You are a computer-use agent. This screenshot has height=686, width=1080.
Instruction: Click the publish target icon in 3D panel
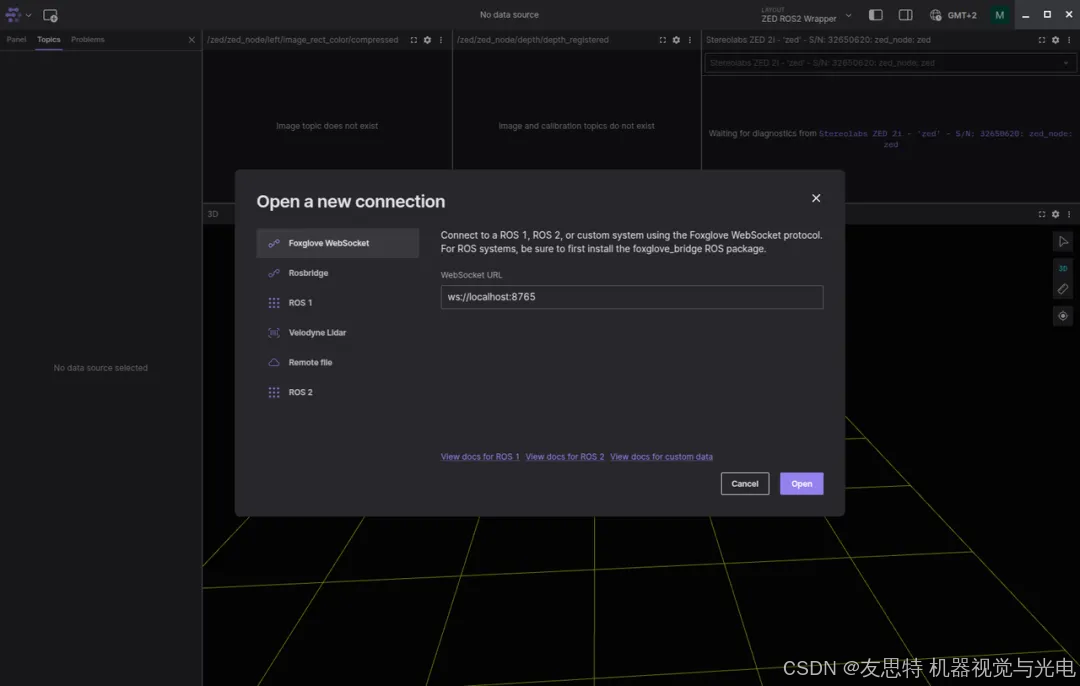pos(1063,316)
